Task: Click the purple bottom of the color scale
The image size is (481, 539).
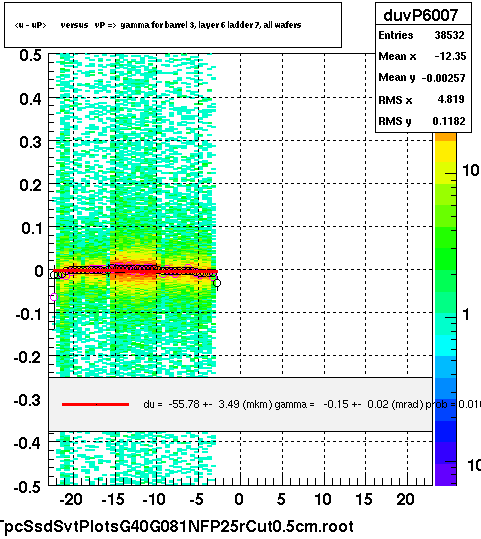Action: click(446, 474)
